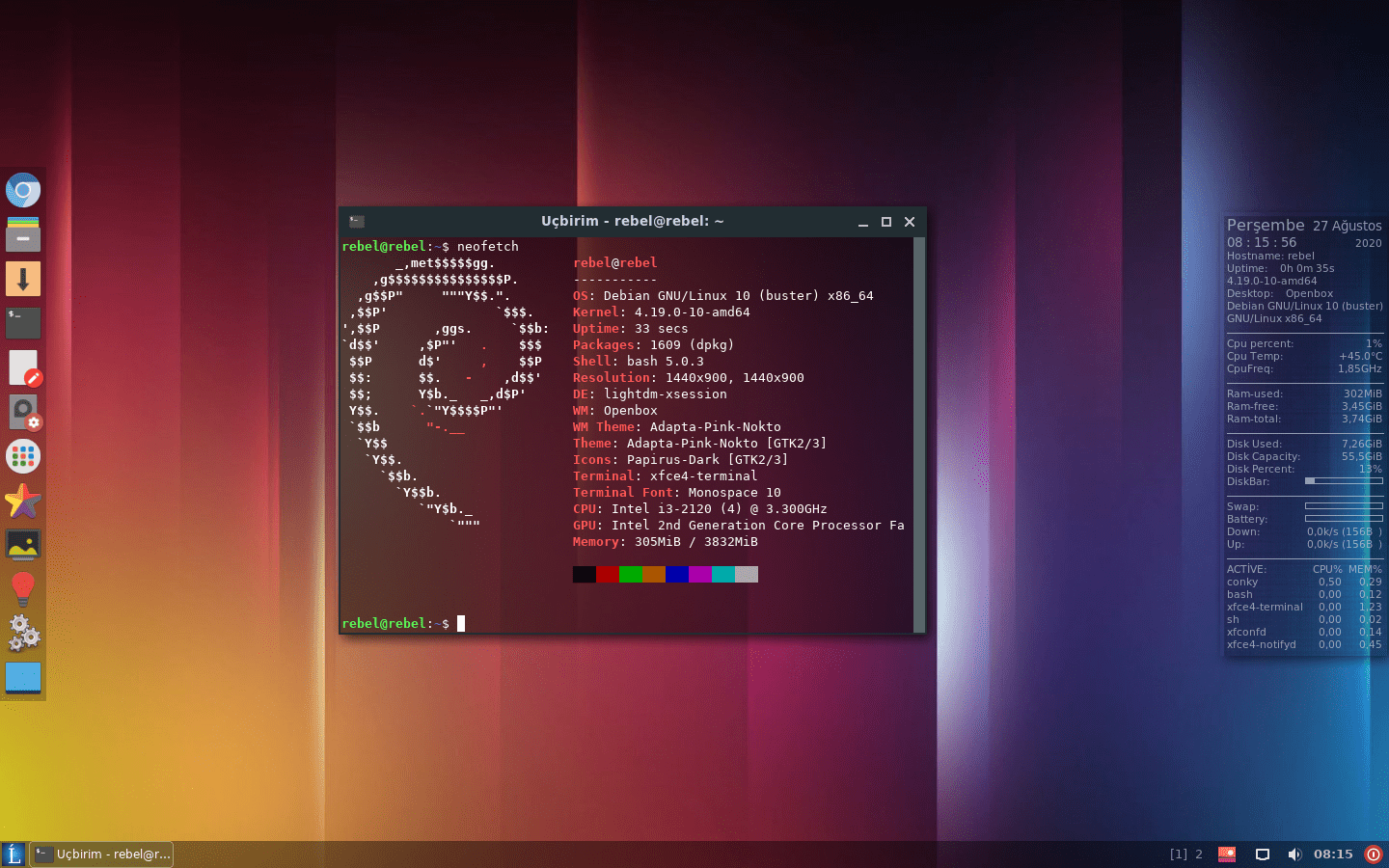
Task: Open the start menu logo in taskbar
Action: 14,854
